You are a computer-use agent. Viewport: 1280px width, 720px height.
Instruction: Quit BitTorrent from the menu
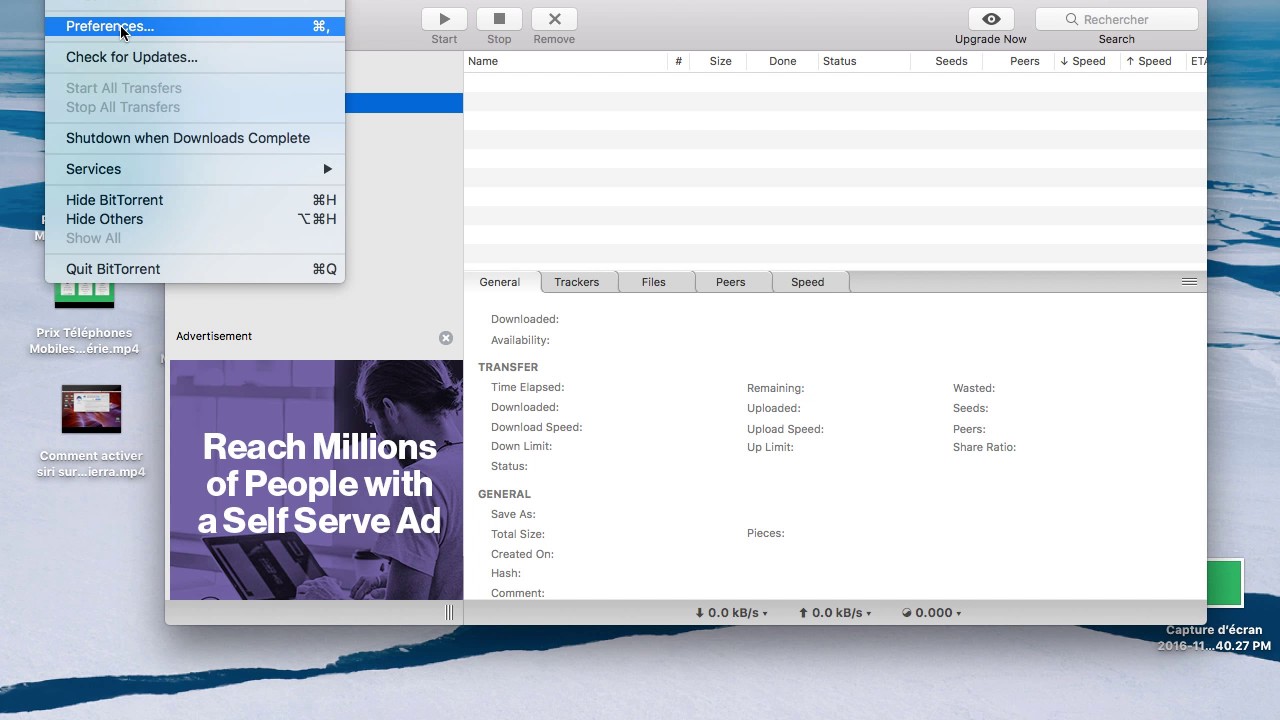pyautogui.click(x=195, y=269)
